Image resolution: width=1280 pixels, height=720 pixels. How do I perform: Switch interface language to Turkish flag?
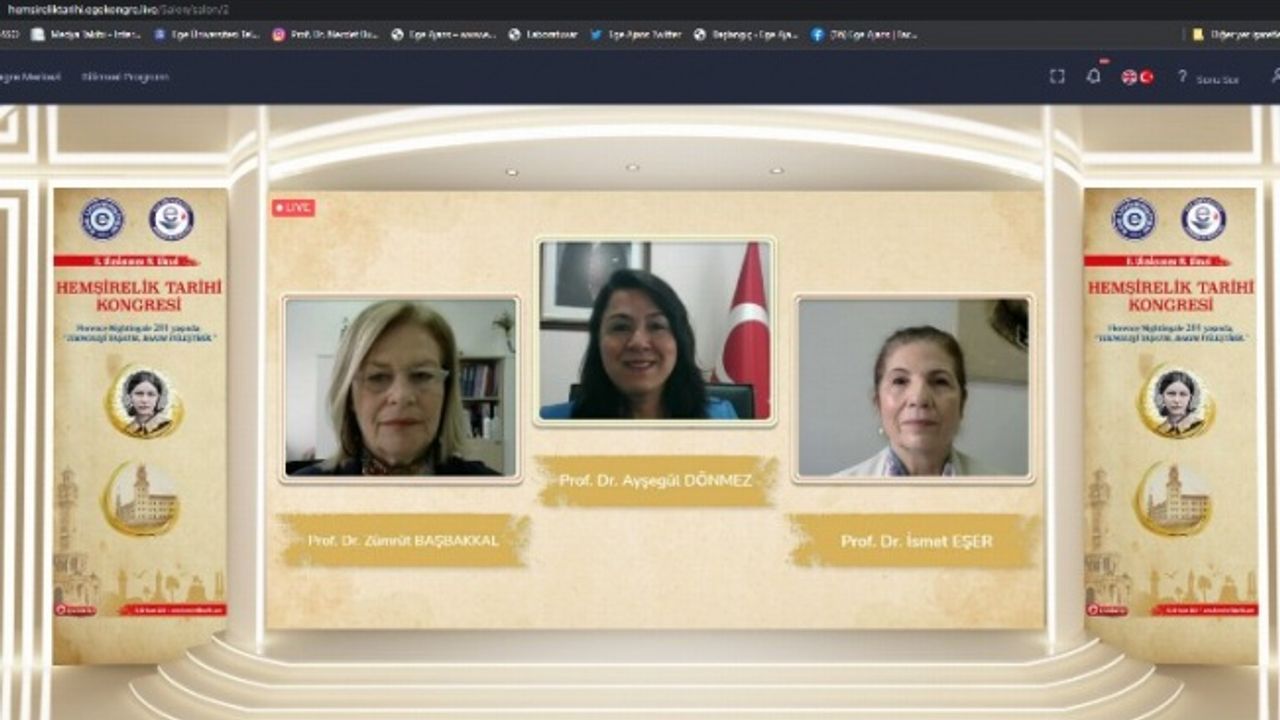[1150, 76]
